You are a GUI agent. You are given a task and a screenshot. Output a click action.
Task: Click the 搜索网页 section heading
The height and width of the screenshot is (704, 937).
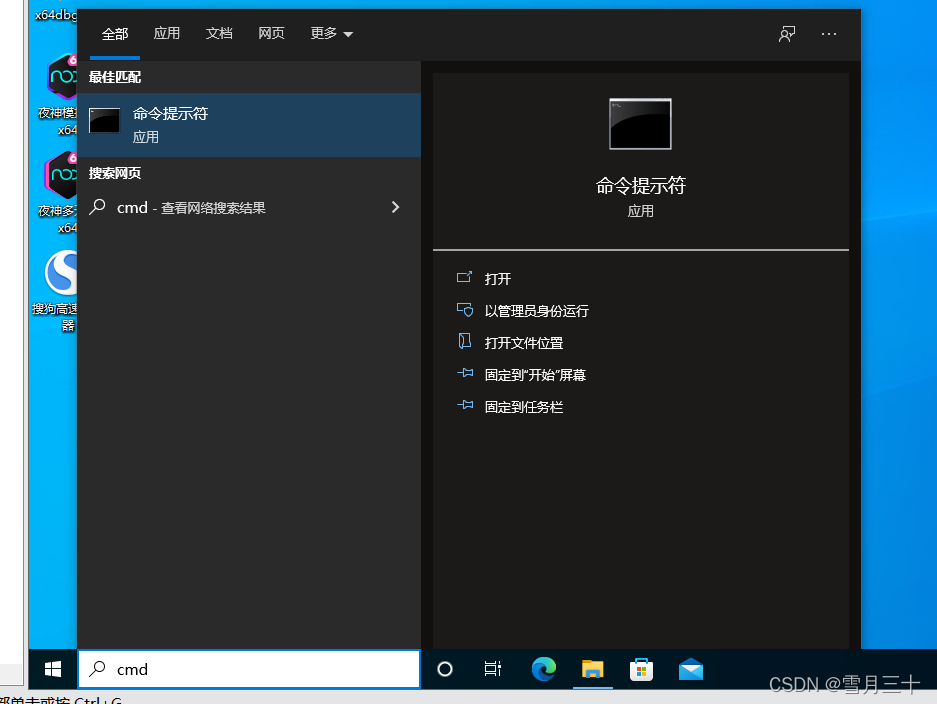(115, 173)
